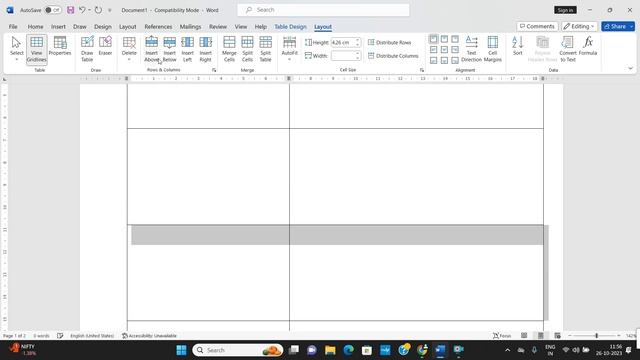Click Text Direction
The image size is (640, 360).
click(471, 49)
